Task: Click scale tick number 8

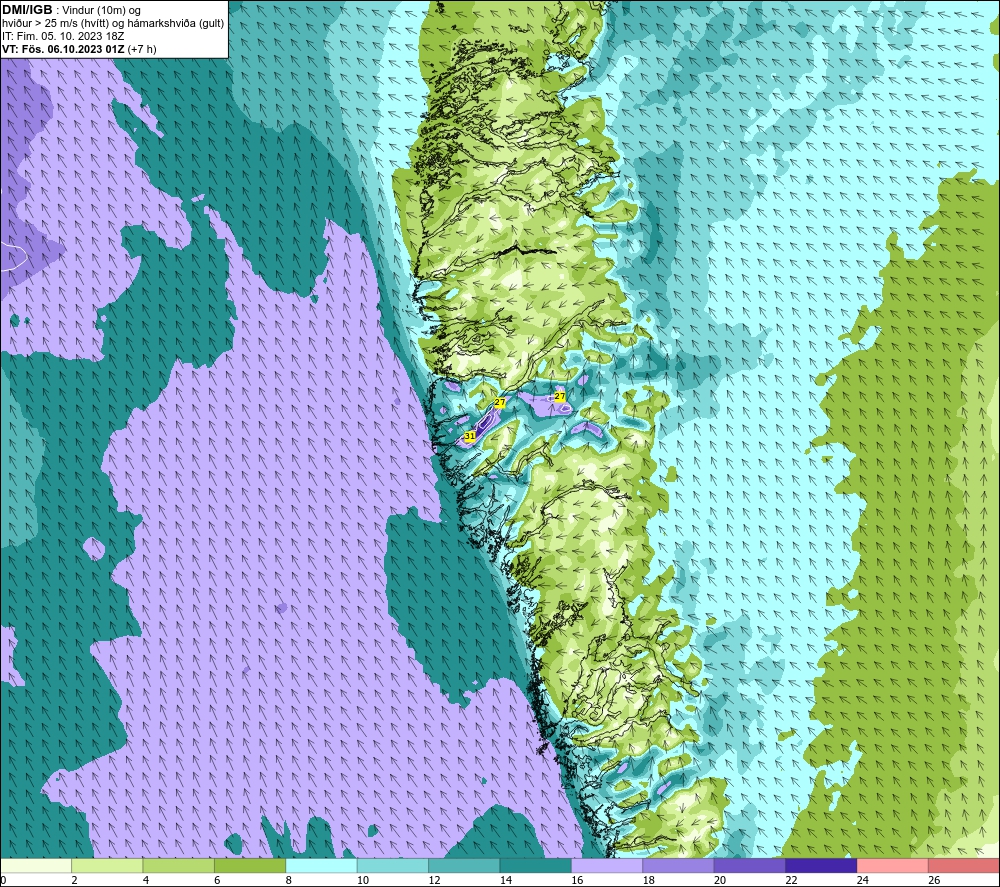Action: click(289, 880)
